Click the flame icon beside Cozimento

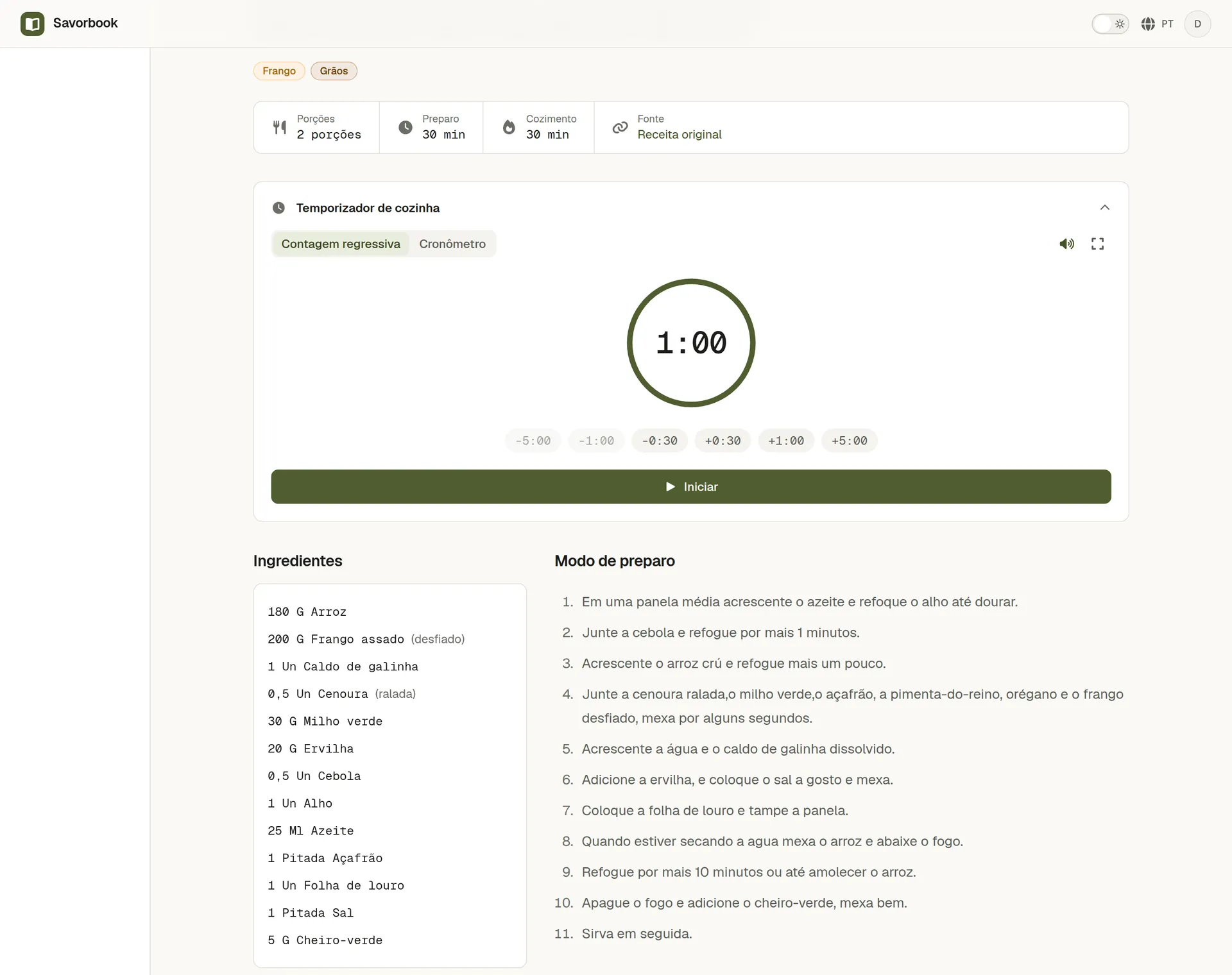[x=509, y=127]
